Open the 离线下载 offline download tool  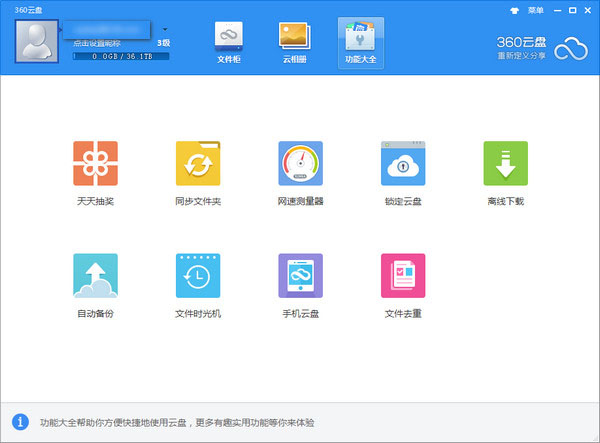pos(505,163)
